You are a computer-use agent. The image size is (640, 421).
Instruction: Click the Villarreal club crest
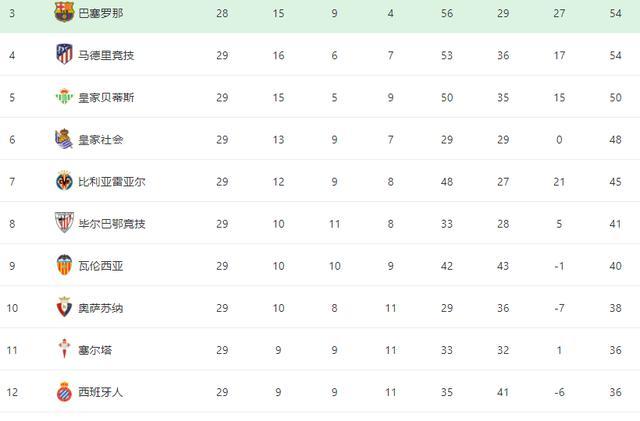coord(64,181)
